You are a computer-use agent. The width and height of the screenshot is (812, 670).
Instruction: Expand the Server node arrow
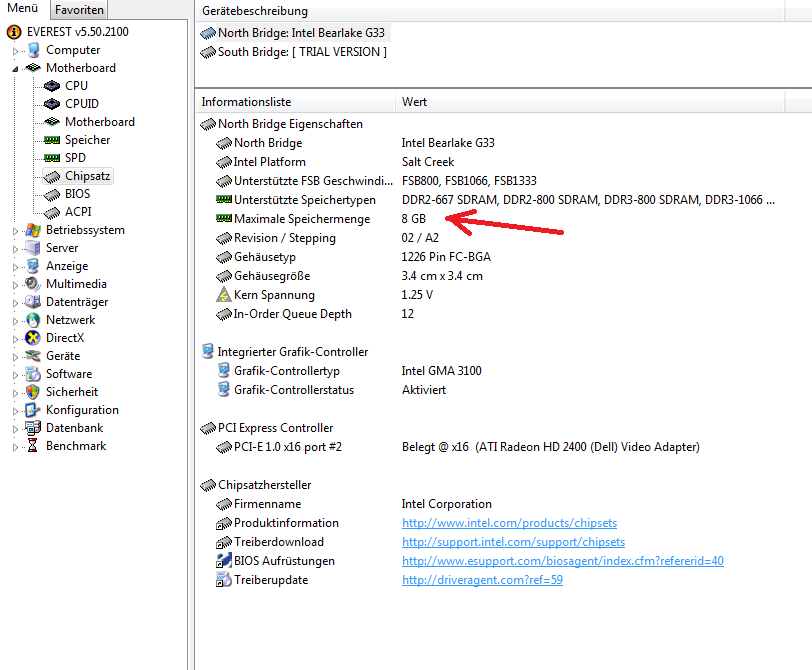[15, 249]
